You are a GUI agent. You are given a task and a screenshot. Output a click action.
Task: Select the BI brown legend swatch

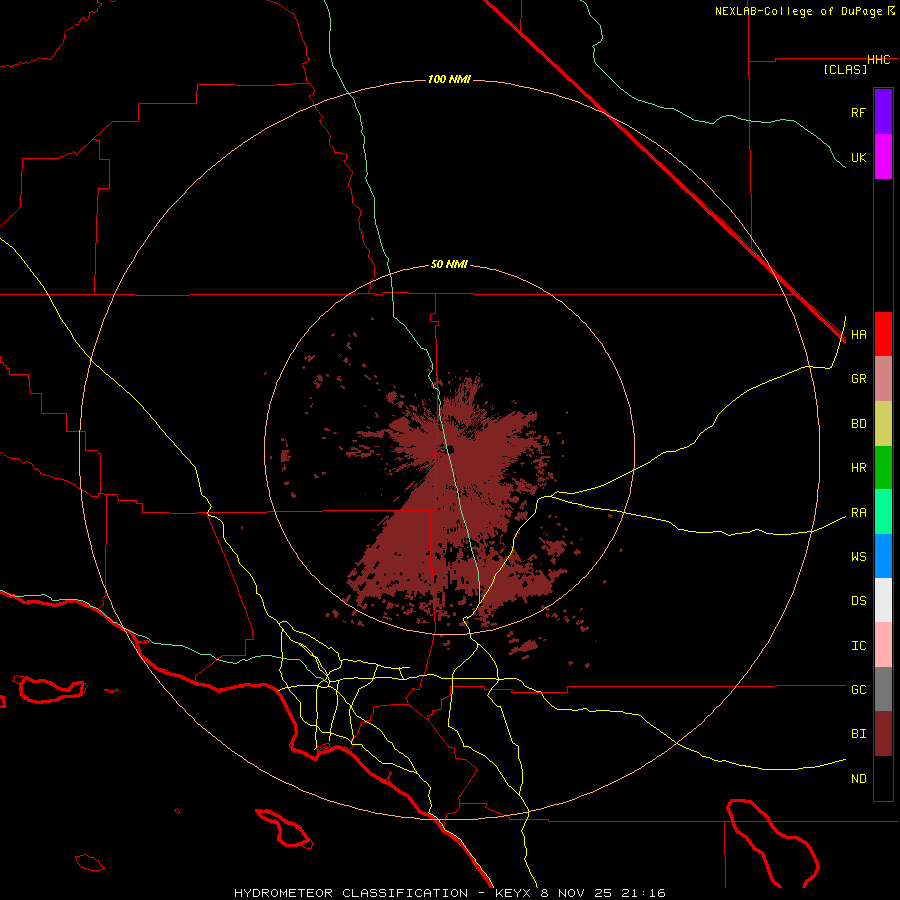click(x=883, y=734)
